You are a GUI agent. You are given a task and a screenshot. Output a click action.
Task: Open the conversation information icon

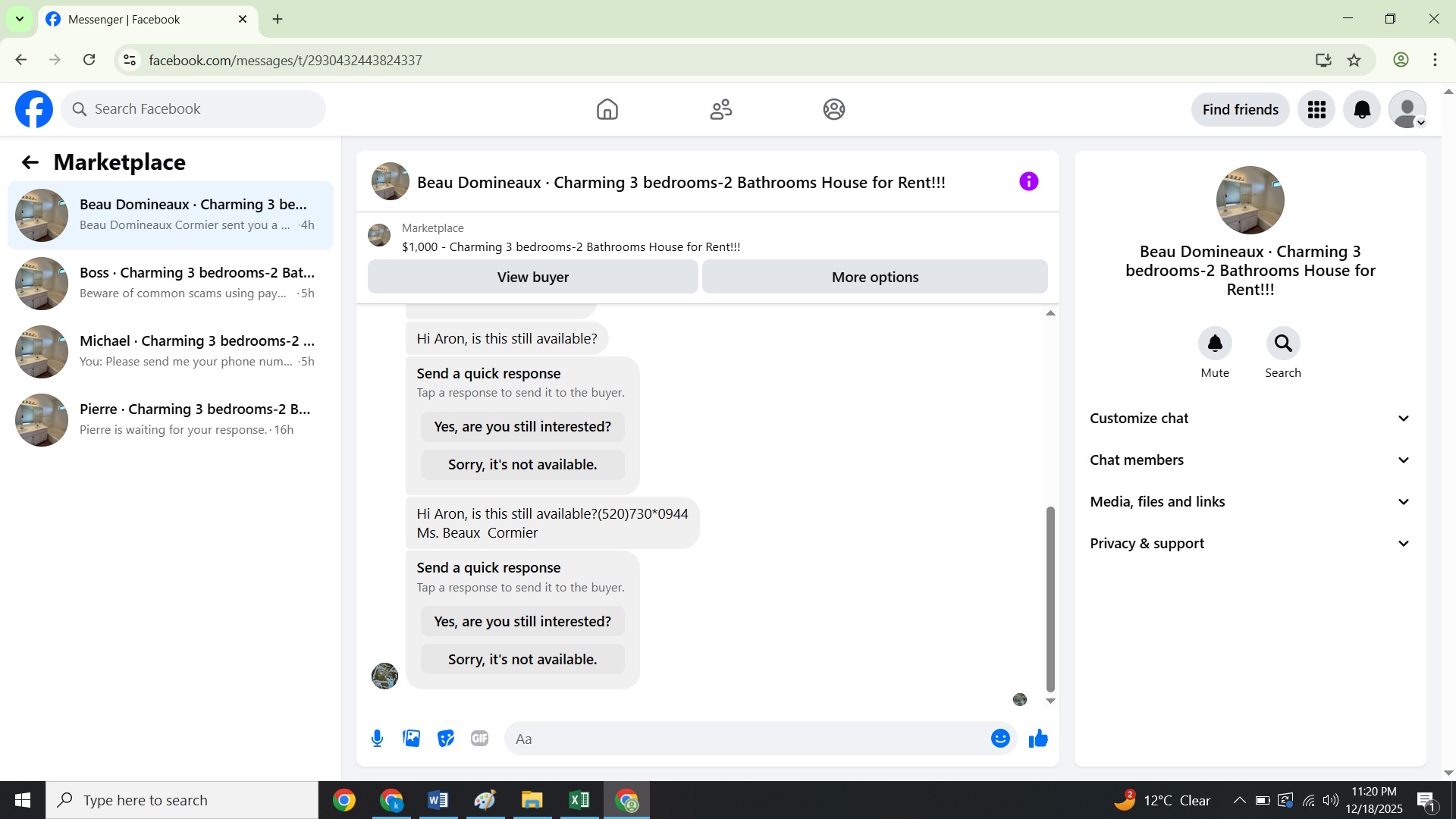pos(1028,181)
